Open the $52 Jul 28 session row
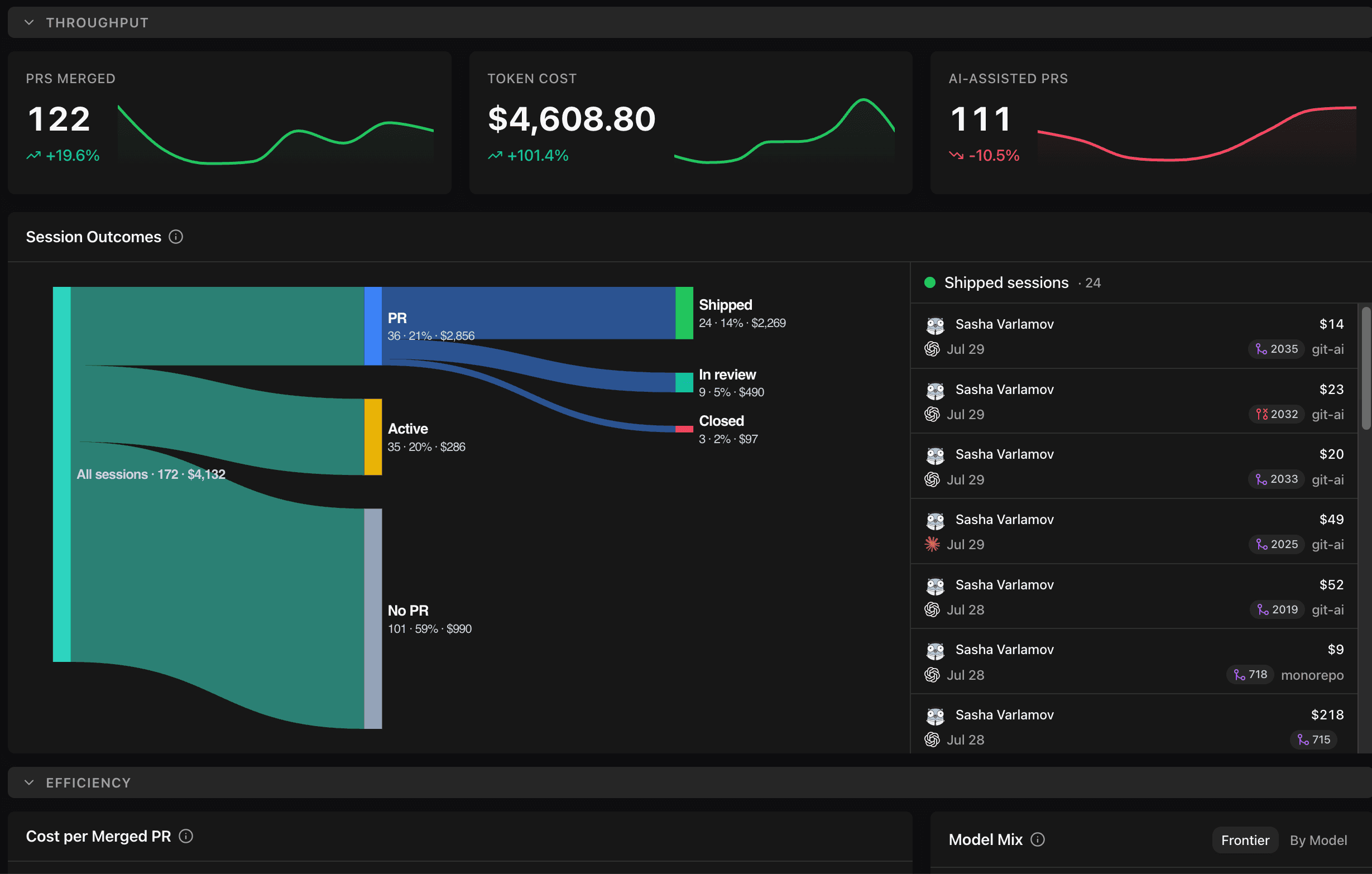1372x874 pixels. 1134,597
